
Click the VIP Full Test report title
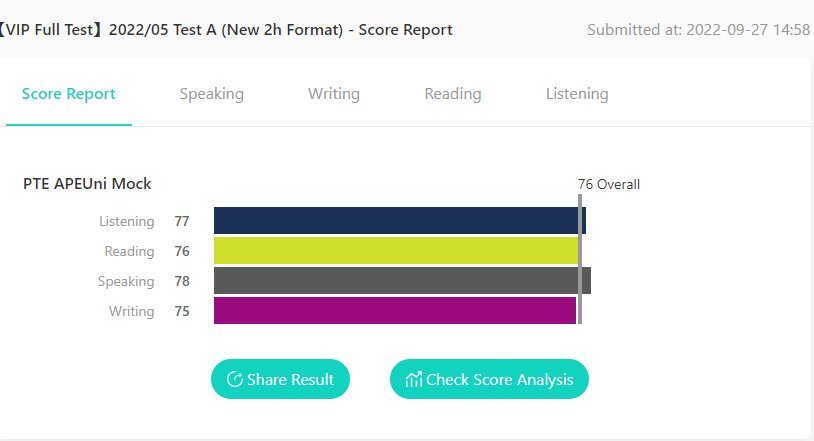(x=227, y=30)
